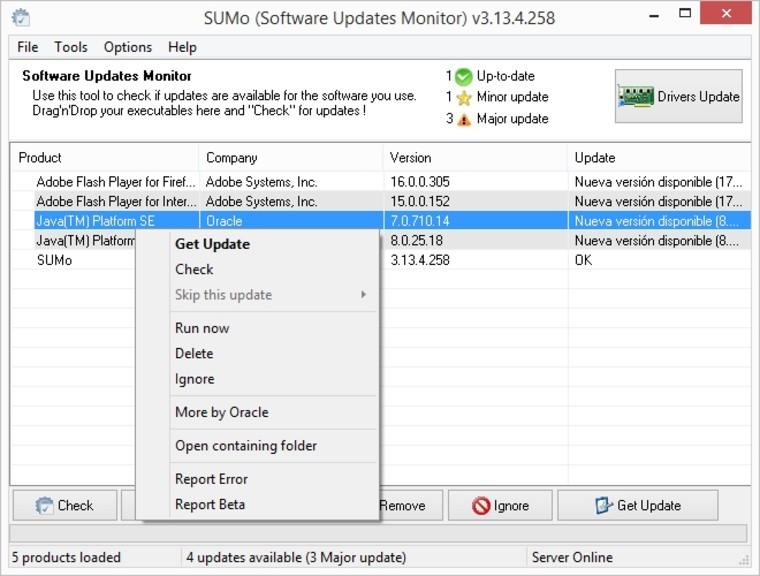Click '5 products loaded' status text
Screen dimensions: 760x576
pos(66,558)
